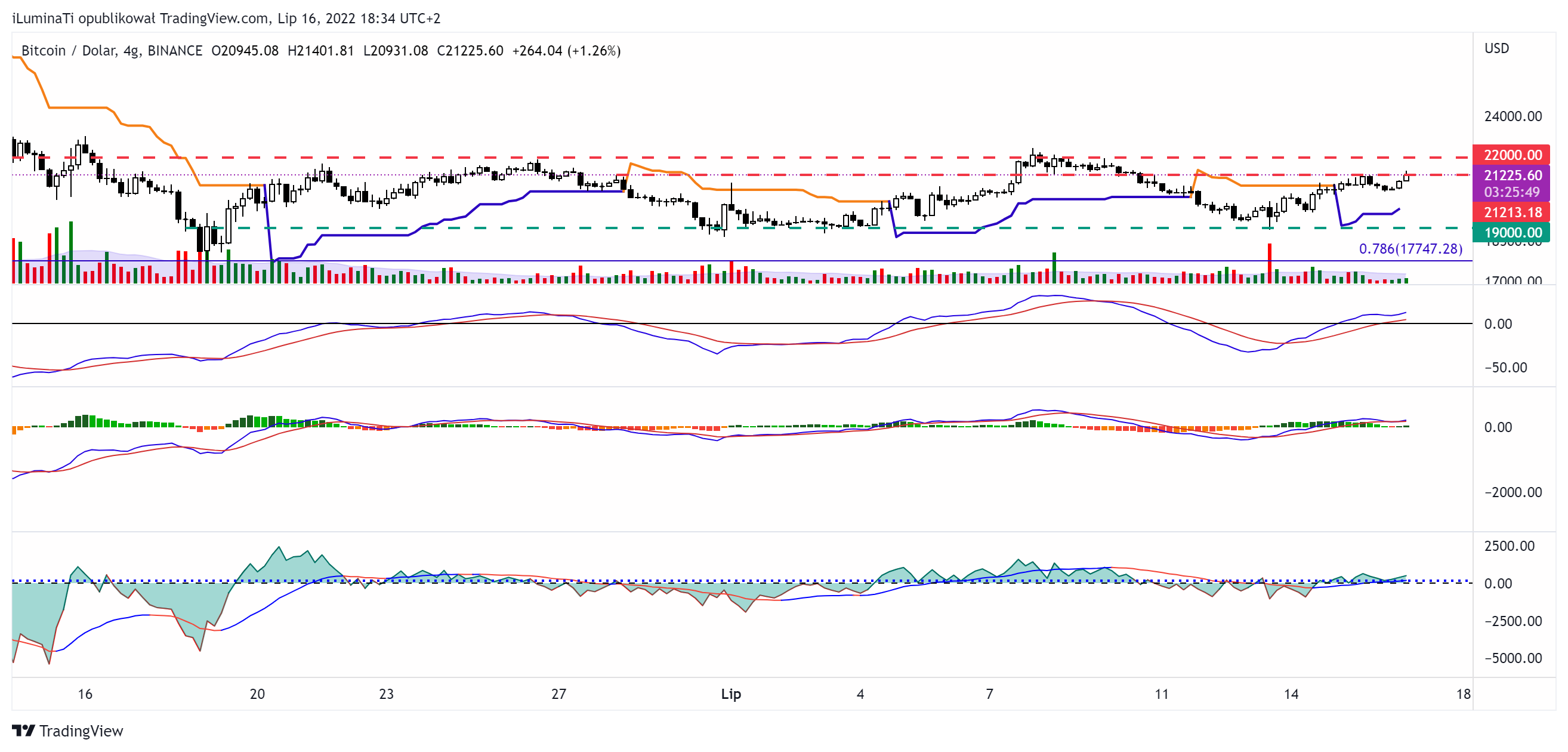Click the -2000.00 MACD axis label
The width and height of the screenshot is (1568, 752).
pyautogui.click(x=1513, y=492)
